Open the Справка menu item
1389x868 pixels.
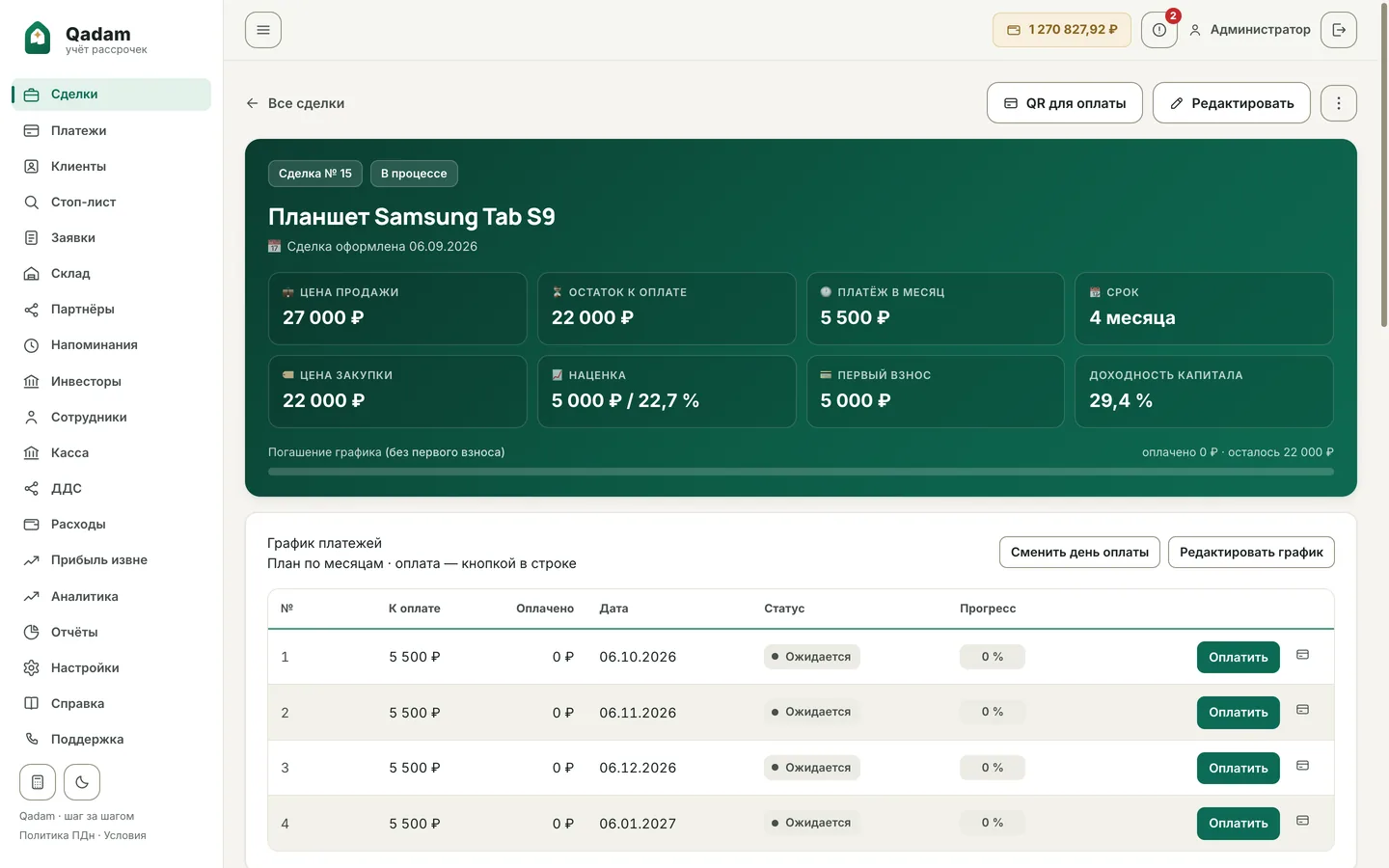click(x=112, y=703)
